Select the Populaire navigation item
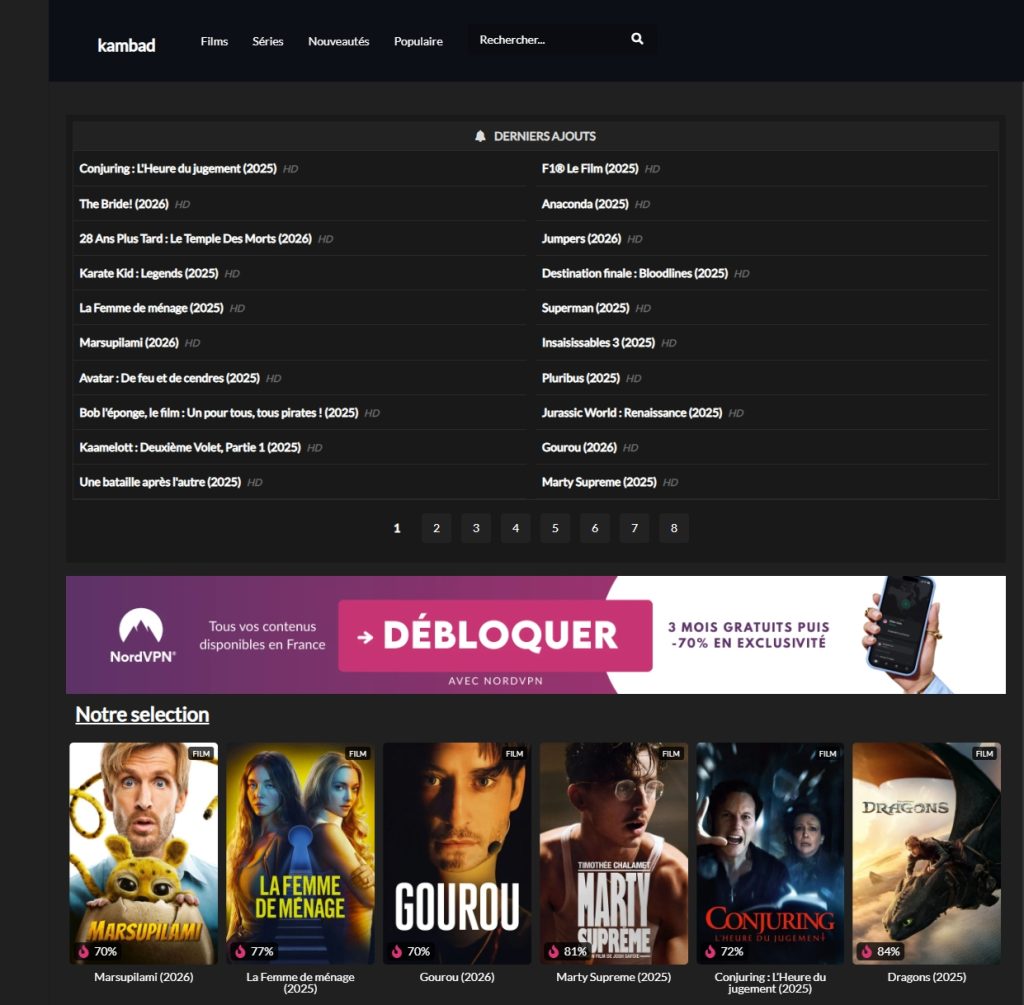The width and height of the screenshot is (1024, 1005). tap(418, 41)
